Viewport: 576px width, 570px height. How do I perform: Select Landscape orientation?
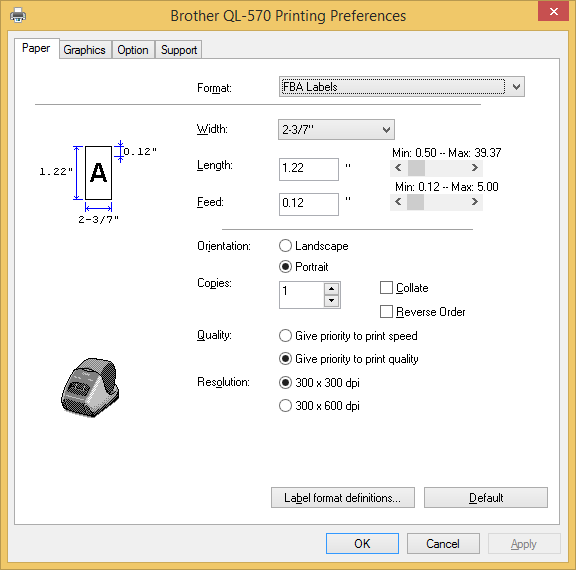point(313,246)
